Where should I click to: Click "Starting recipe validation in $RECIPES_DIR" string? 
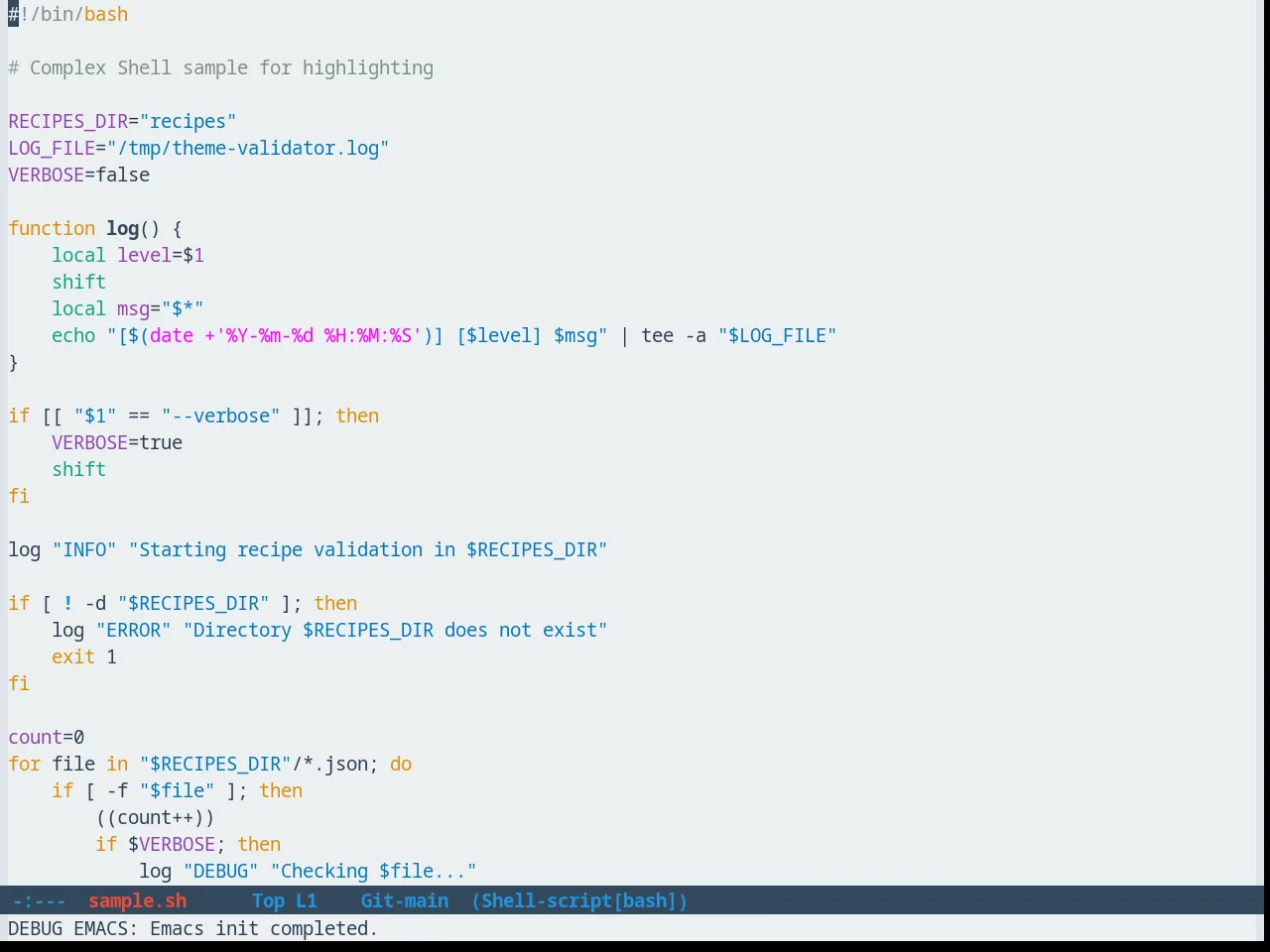click(x=368, y=549)
